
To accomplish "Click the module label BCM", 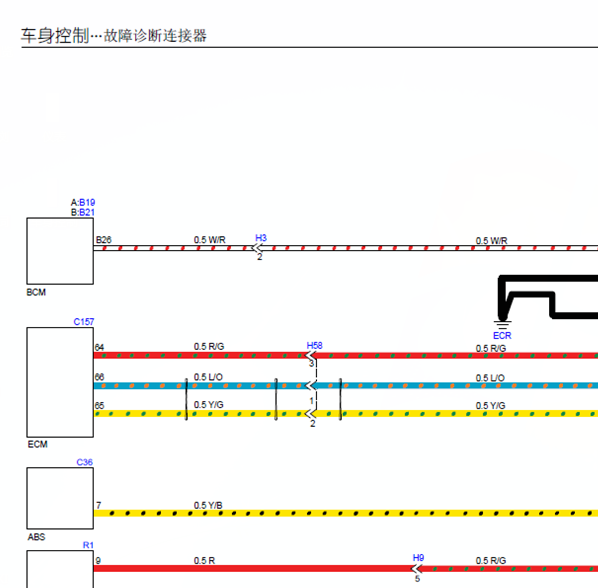I will coord(36,292).
